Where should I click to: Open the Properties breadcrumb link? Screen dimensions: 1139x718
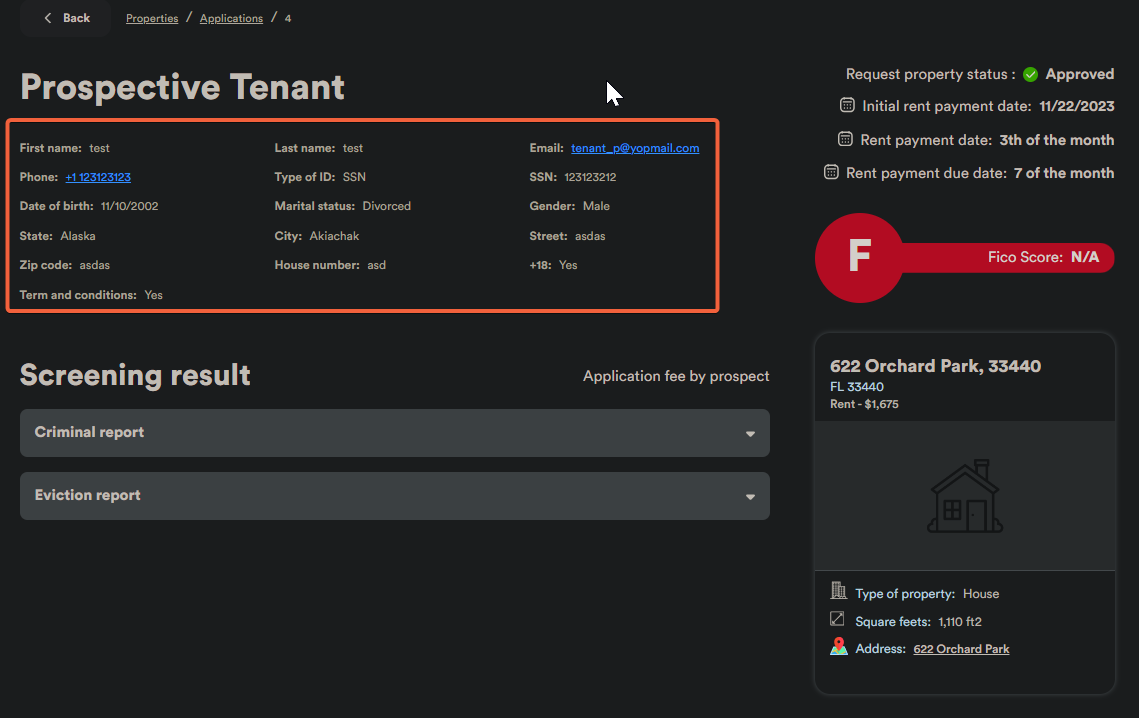(x=152, y=19)
